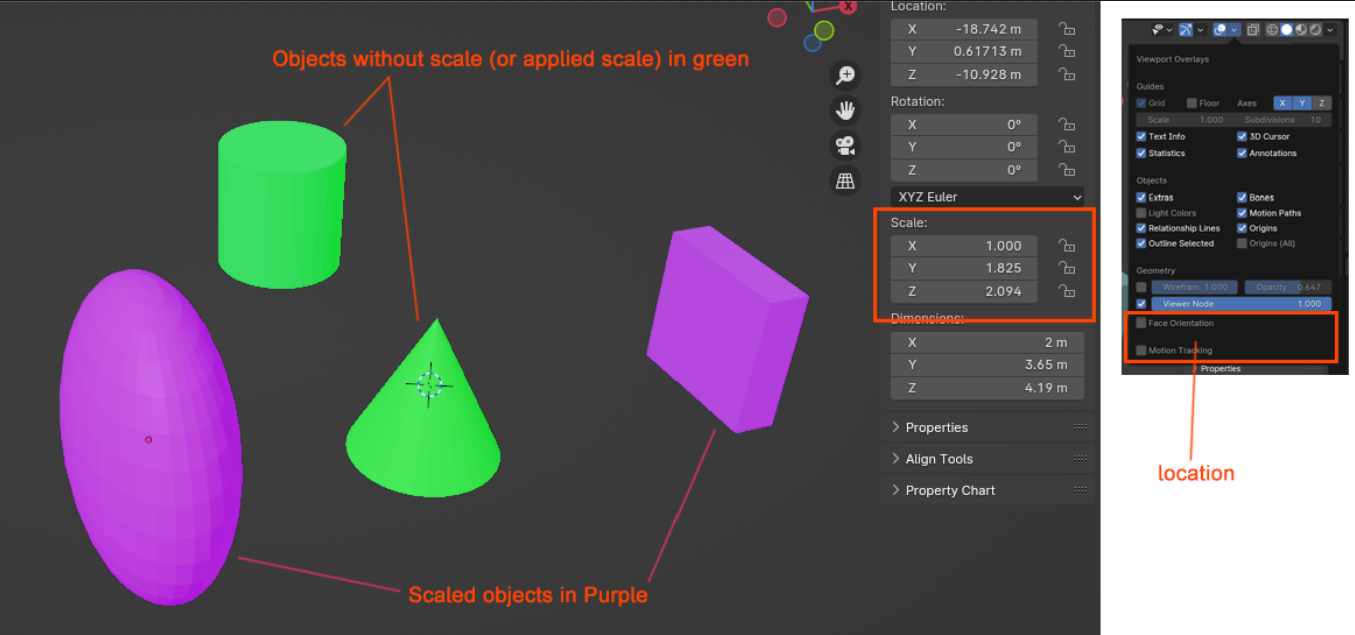The height and width of the screenshot is (635, 1355).
Task: Toggle the camera view icon
Action: [x=845, y=145]
